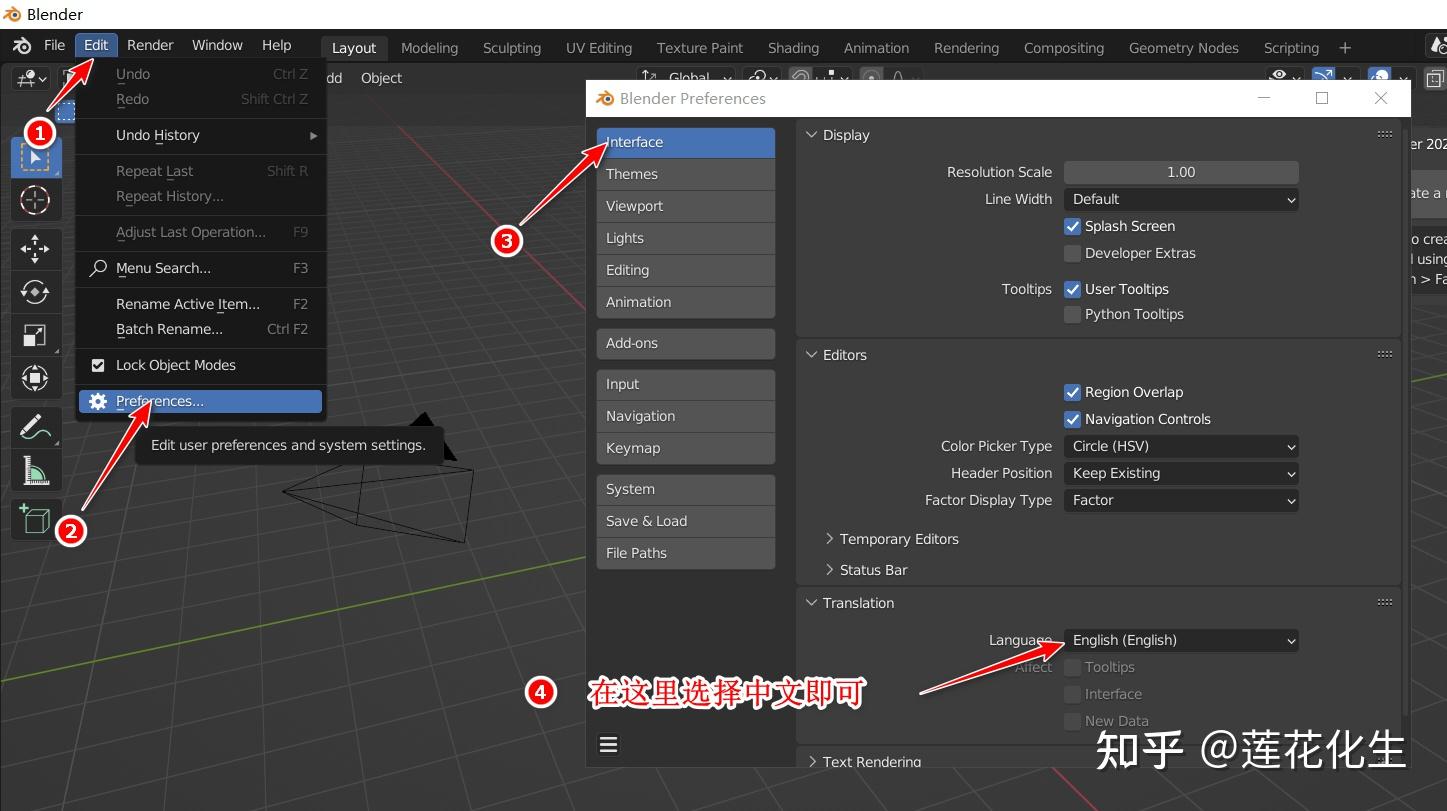
Task: Add a new workspace with plus
Action: 1345,48
